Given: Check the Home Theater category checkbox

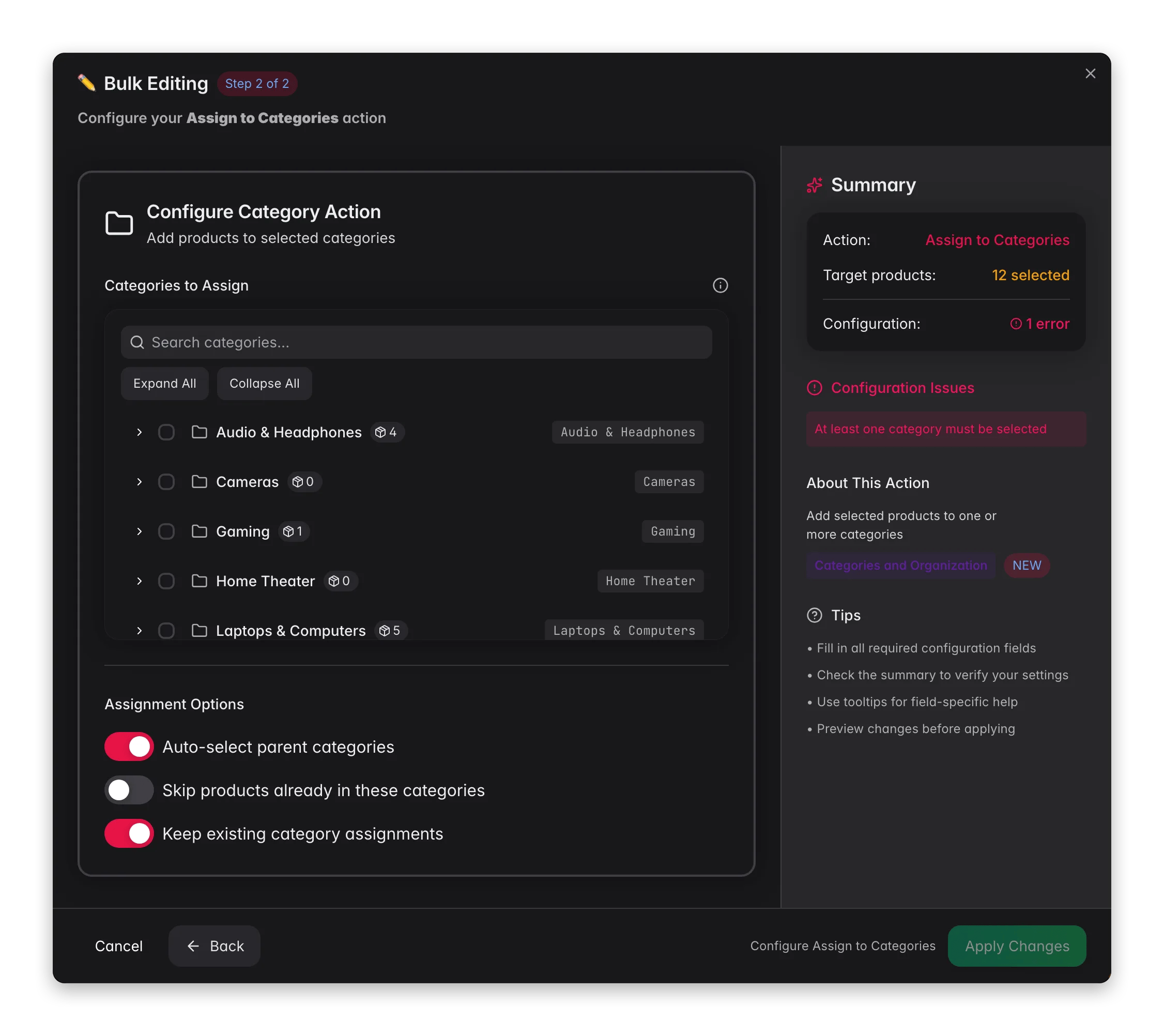Looking at the screenshot, I should 166,581.
